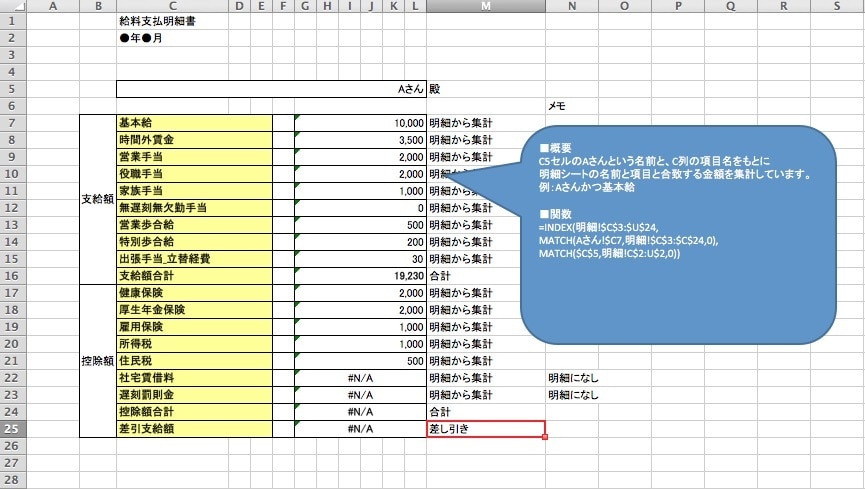Click the selected 差し引き cell
This screenshot has height=489, width=865.
(x=485, y=429)
